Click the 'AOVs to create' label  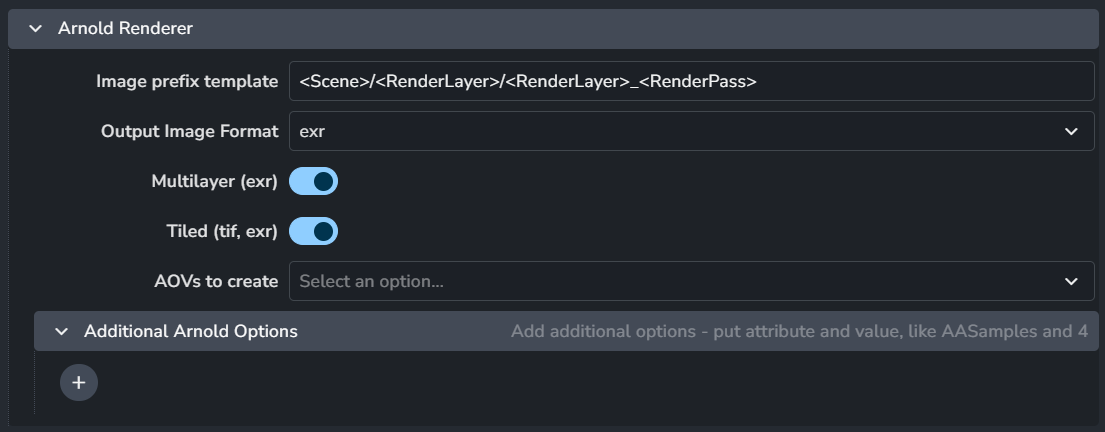[x=216, y=282]
